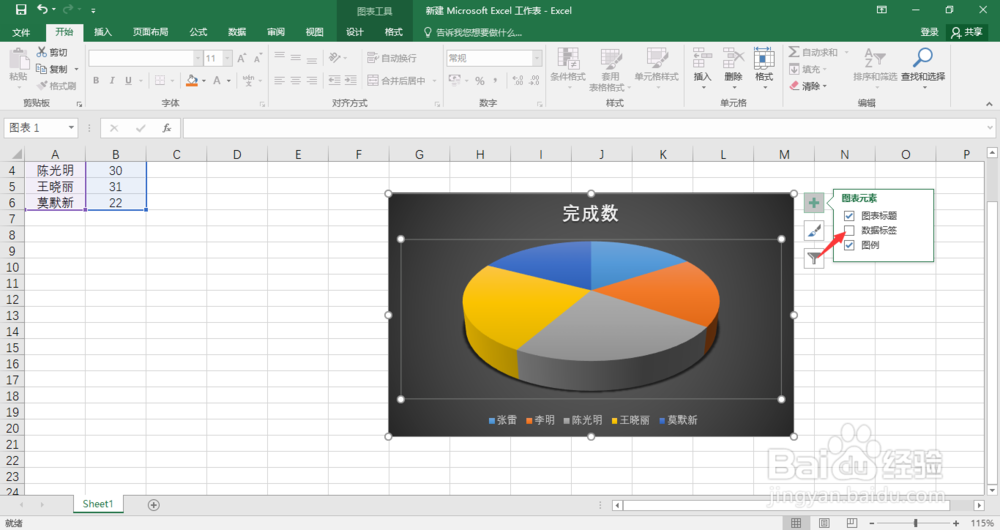The image size is (1000, 530).
Task: Toggle Underline formatting
Action: point(128,80)
